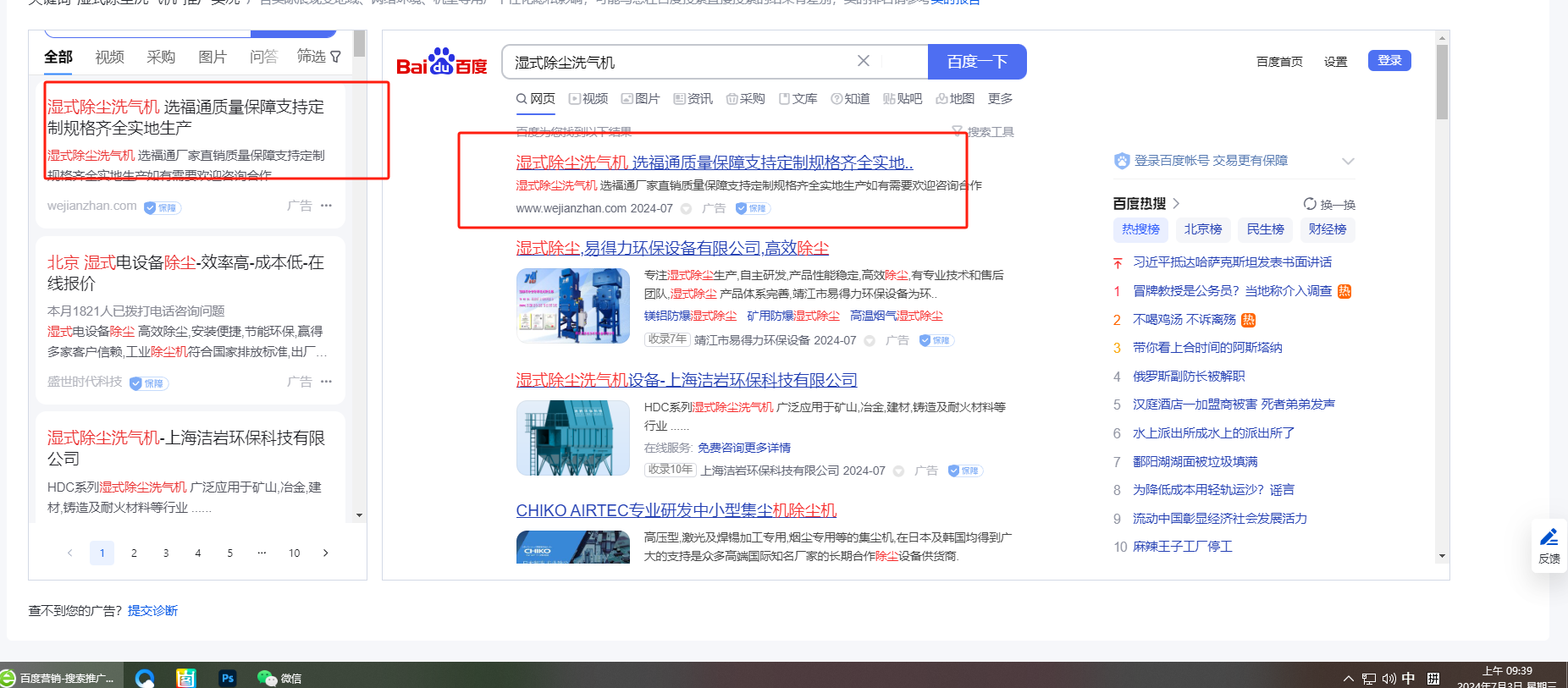Click the volume icon in system tray

click(1389, 679)
